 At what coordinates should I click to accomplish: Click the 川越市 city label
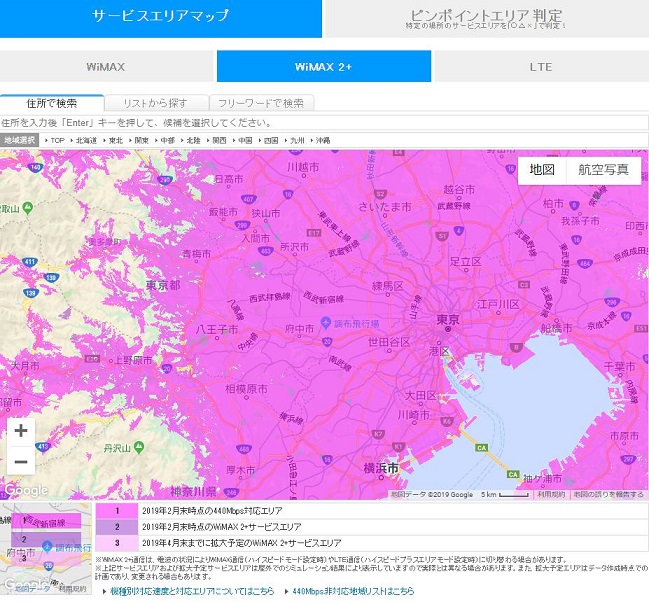303,167
